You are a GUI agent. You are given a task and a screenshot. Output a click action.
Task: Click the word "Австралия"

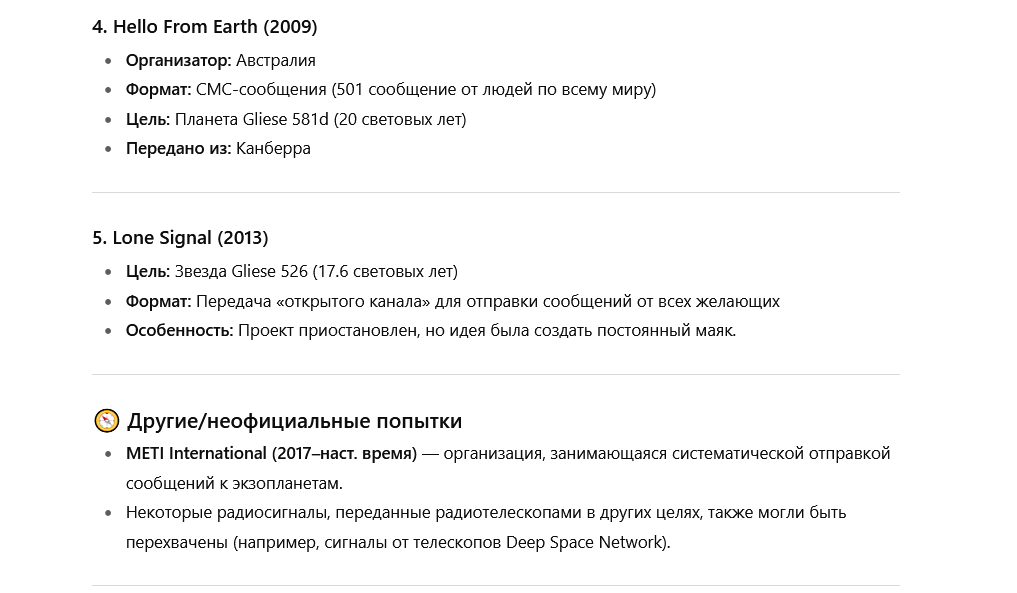click(x=276, y=60)
